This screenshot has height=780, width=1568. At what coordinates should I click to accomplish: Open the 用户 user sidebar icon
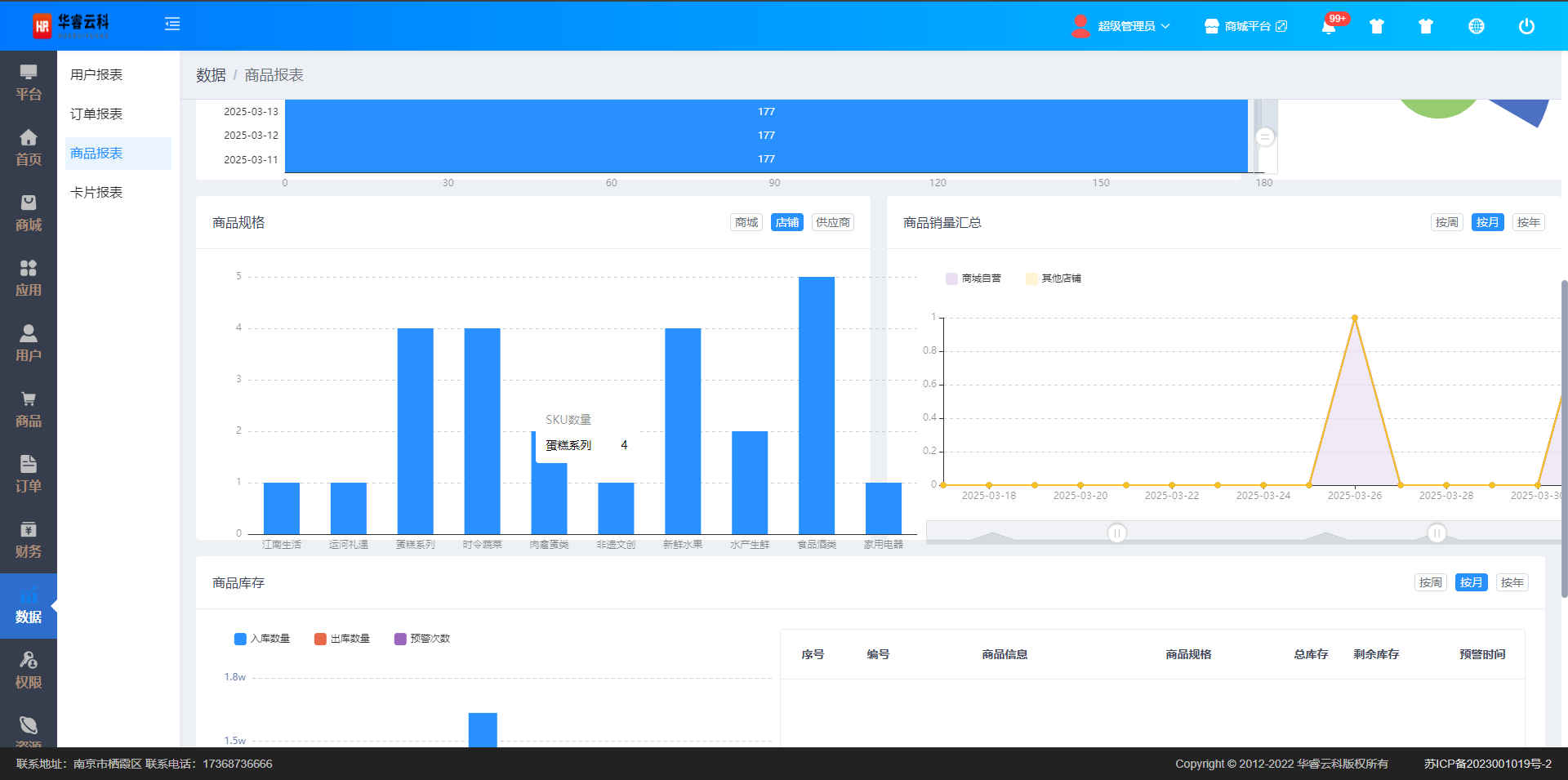tap(29, 344)
